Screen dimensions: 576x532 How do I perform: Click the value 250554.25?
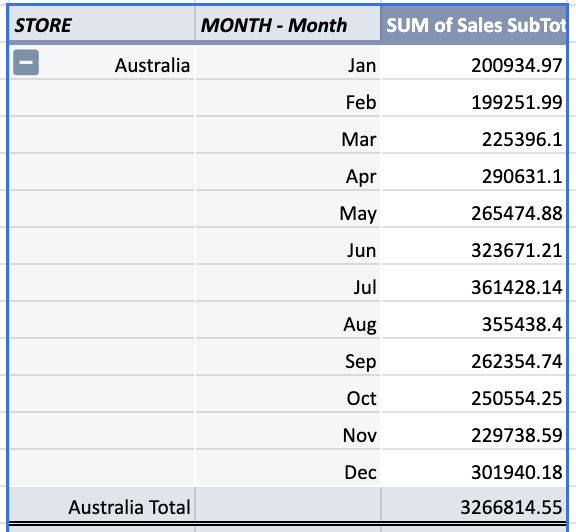pyautogui.click(x=516, y=399)
